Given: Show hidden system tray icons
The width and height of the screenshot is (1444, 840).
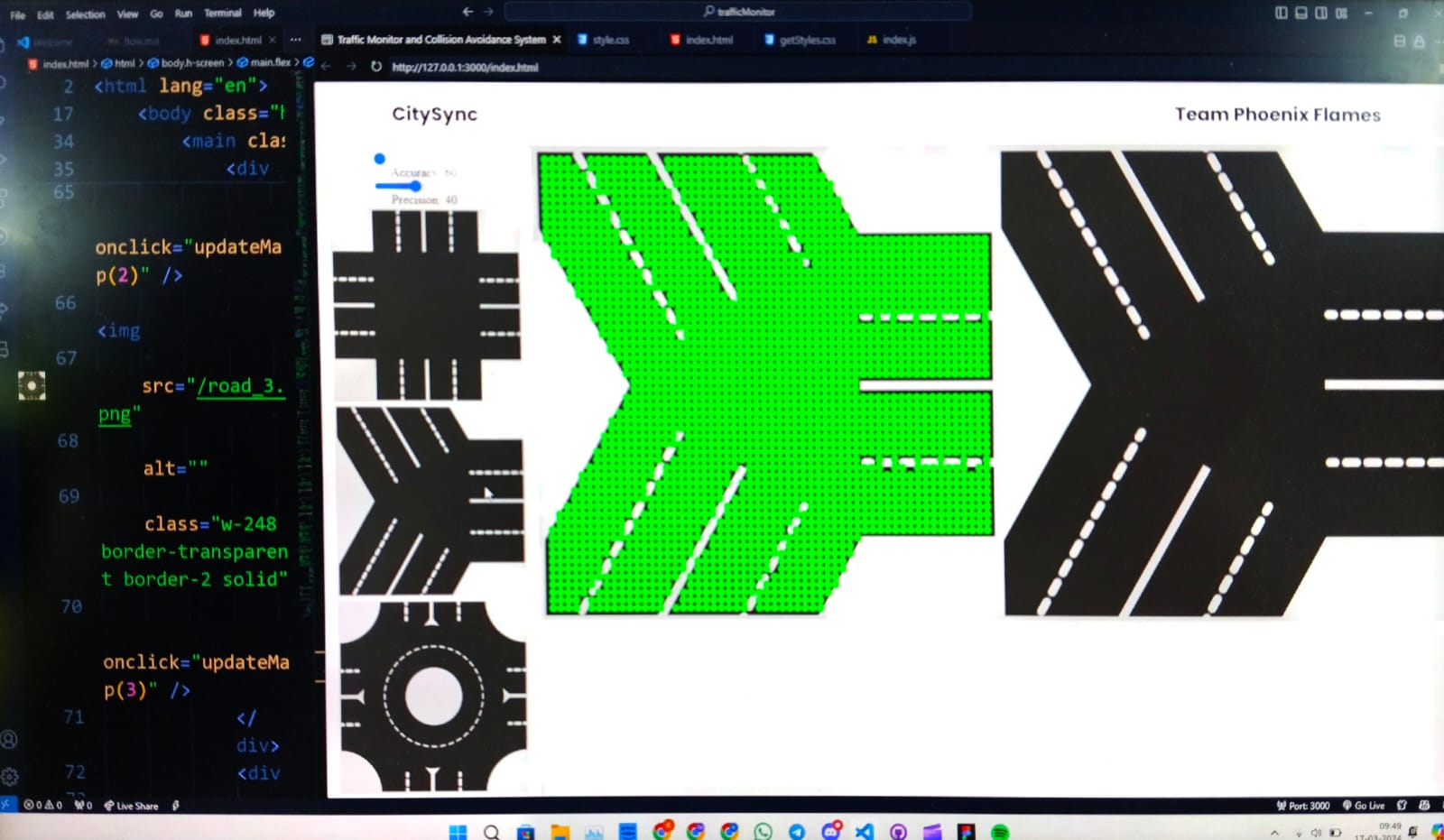Looking at the screenshot, I should pyautogui.click(x=1274, y=833).
